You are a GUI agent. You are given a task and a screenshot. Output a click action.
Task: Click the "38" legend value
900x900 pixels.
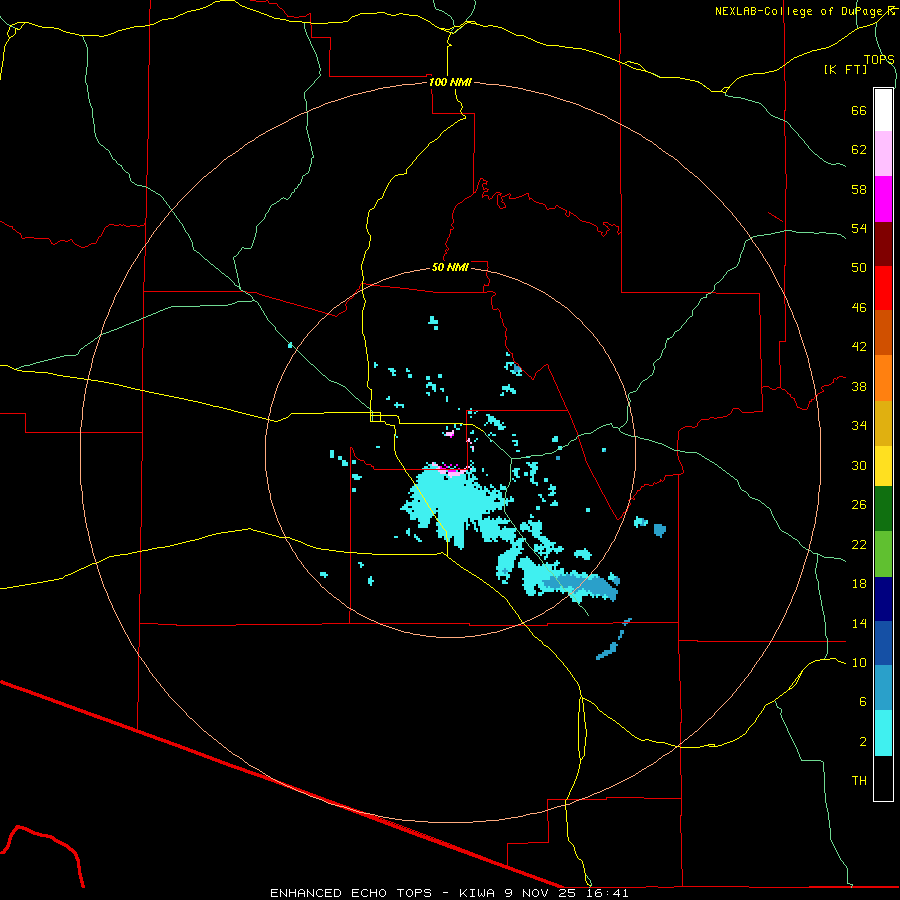pyautogui.click(x=859, y=386)
